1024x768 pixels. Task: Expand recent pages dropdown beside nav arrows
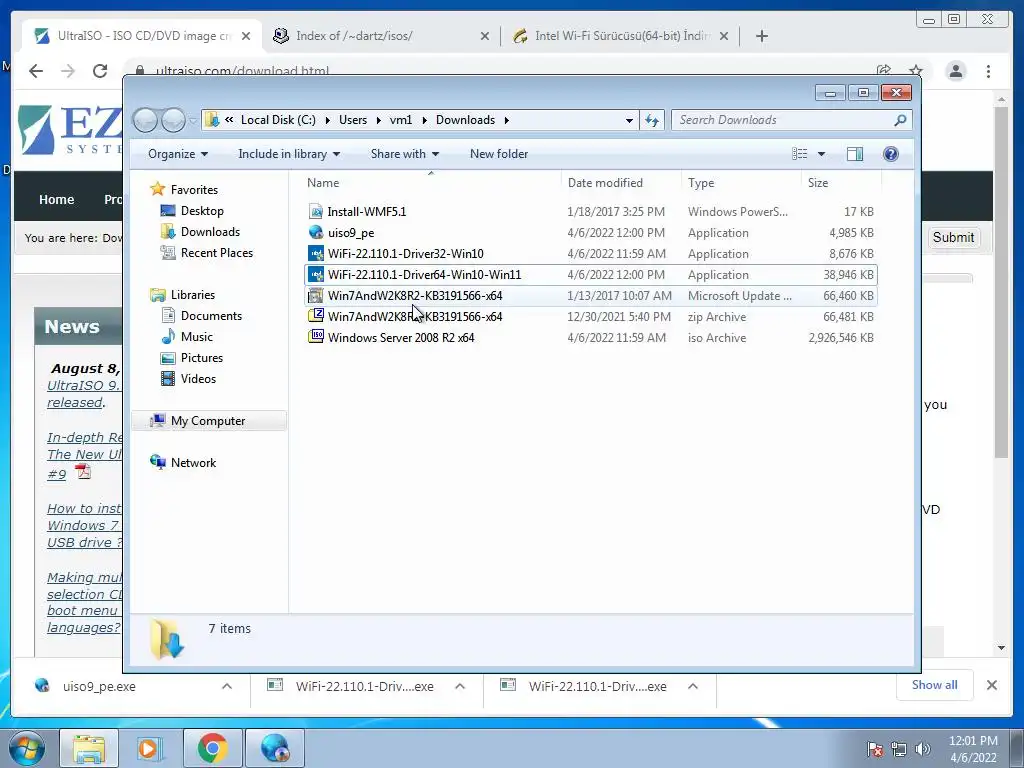(193, 120)
